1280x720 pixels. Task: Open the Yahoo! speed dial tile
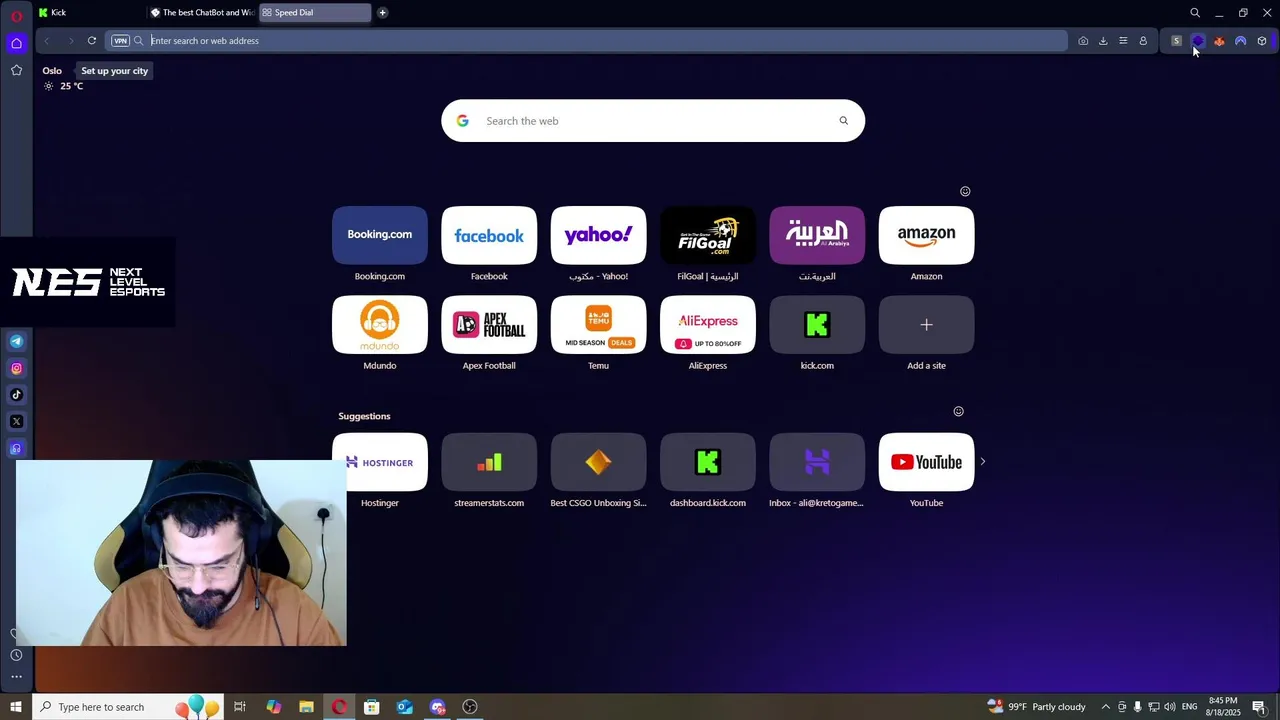[598, 235]
